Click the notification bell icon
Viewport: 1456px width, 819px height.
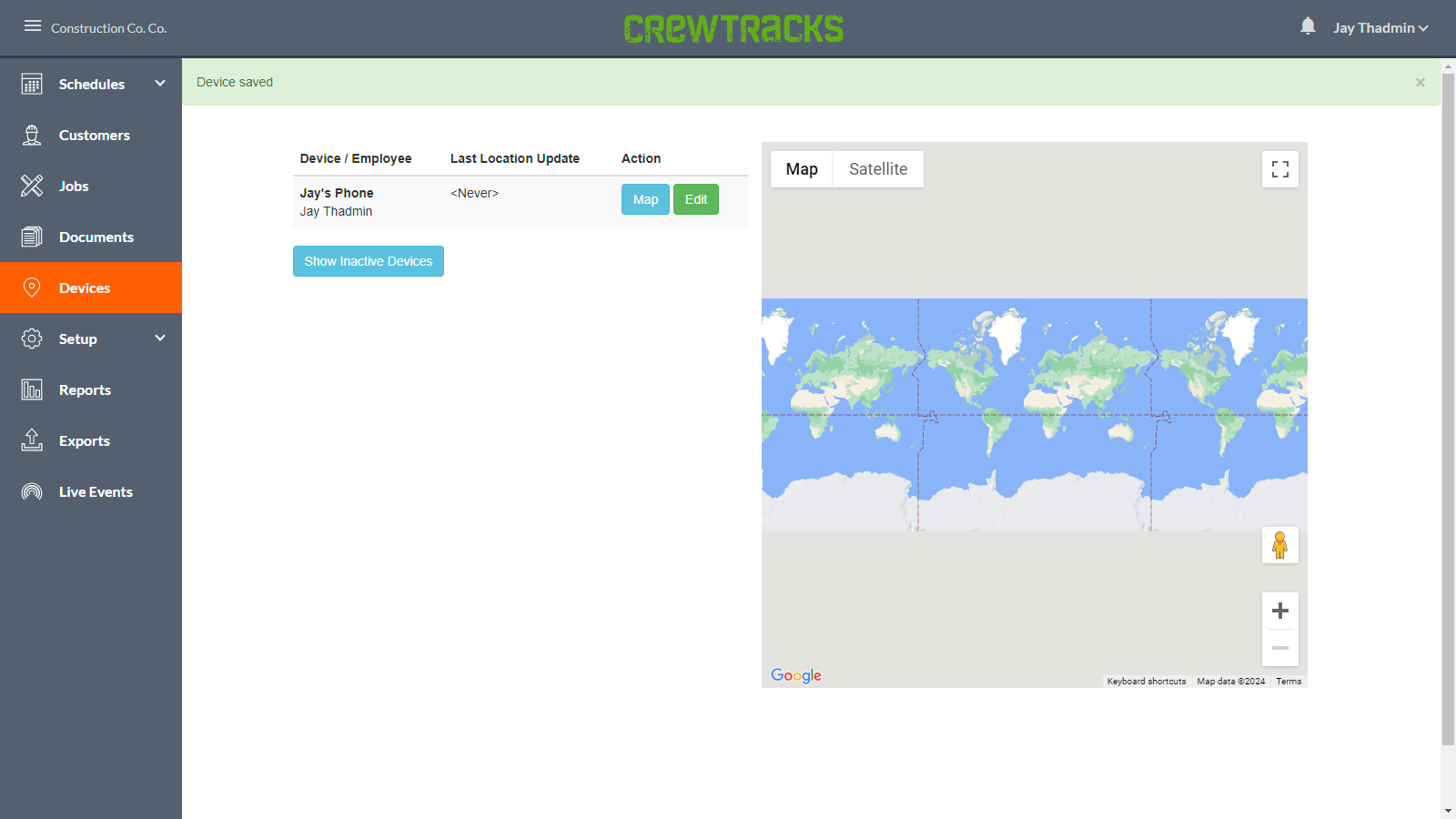[1308, 26]
